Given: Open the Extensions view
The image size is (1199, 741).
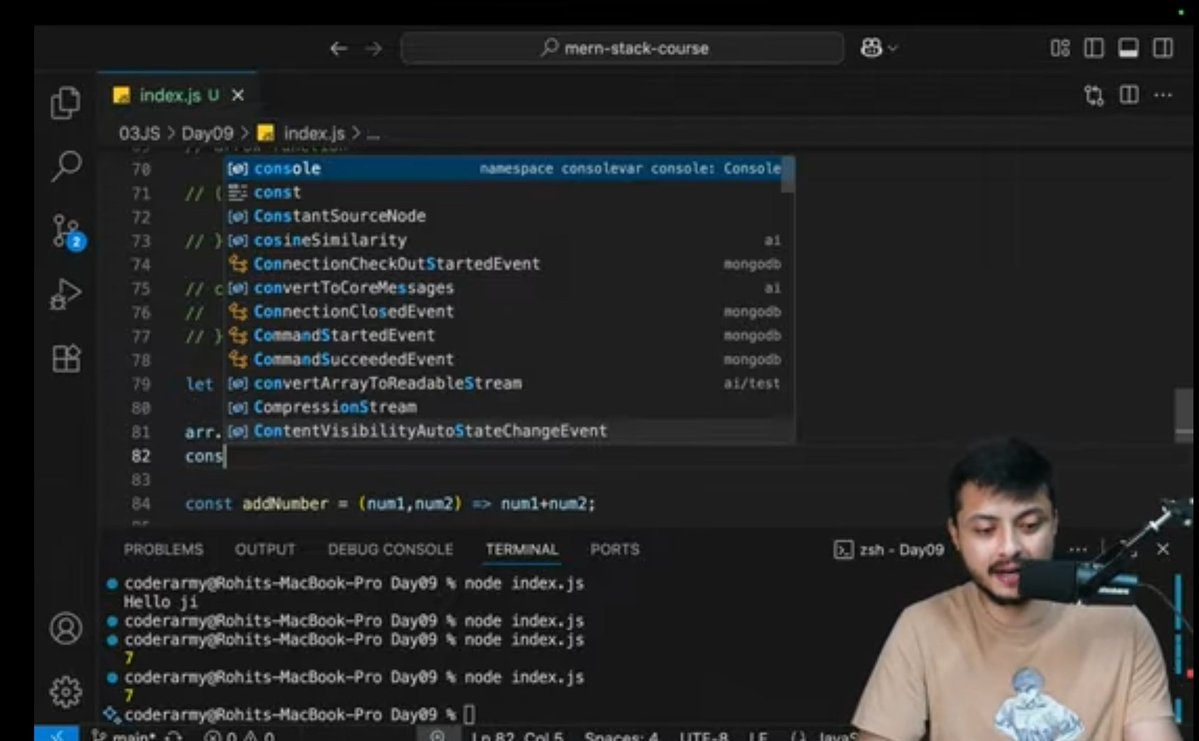Looking at the screenshot, I should 66,358.
